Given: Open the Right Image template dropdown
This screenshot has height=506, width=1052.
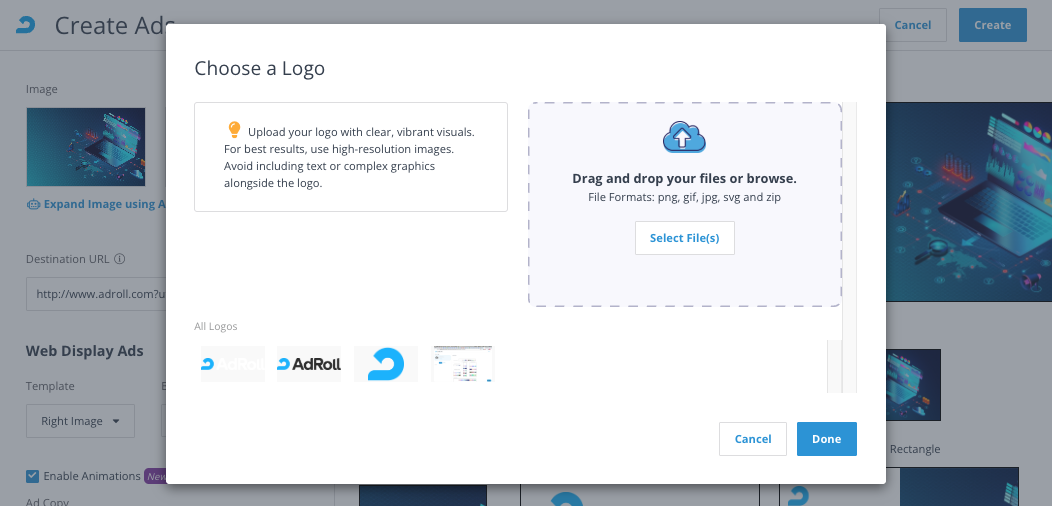Looking at the screenshot, I should (80, 421).
